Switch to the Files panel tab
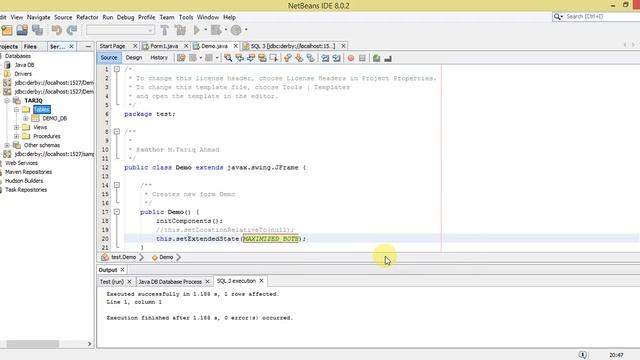Image resolution: width=640 pixels, height=360 pixels. tap(30, 47)
